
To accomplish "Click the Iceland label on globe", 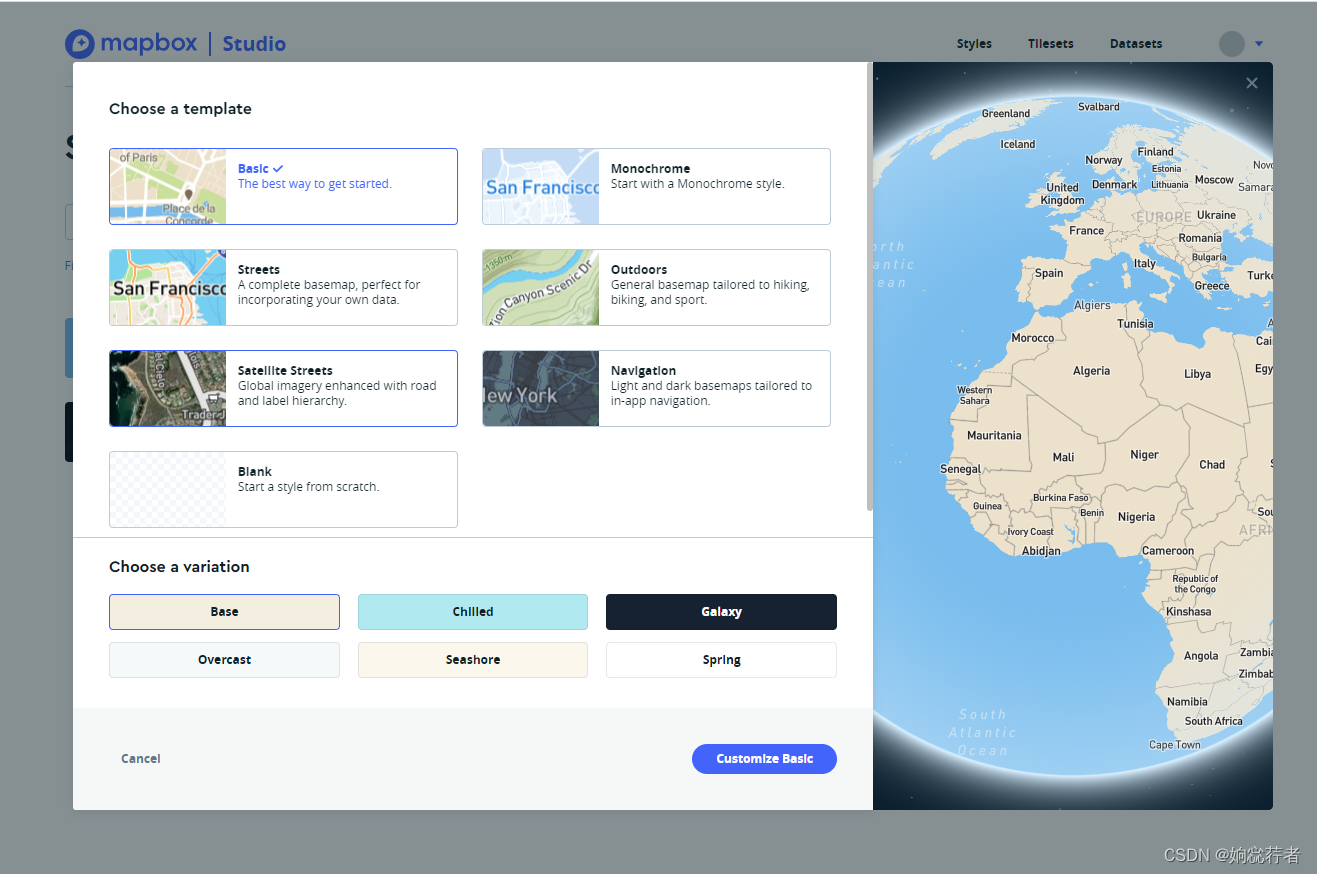I will click(1018, 144).
